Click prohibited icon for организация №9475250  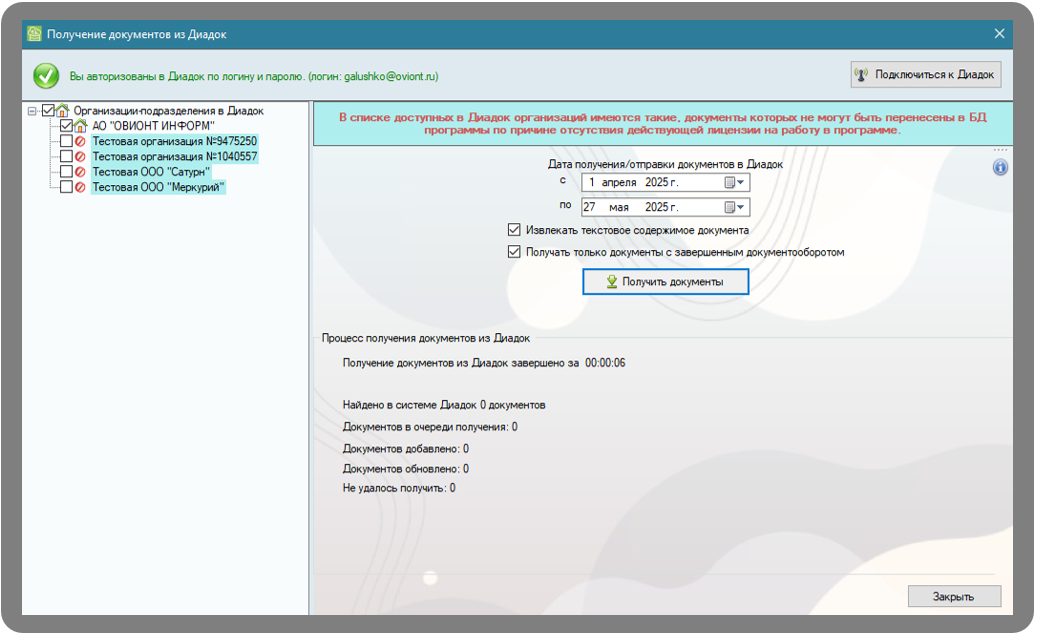pyautogui.click(x=80, y=141)
